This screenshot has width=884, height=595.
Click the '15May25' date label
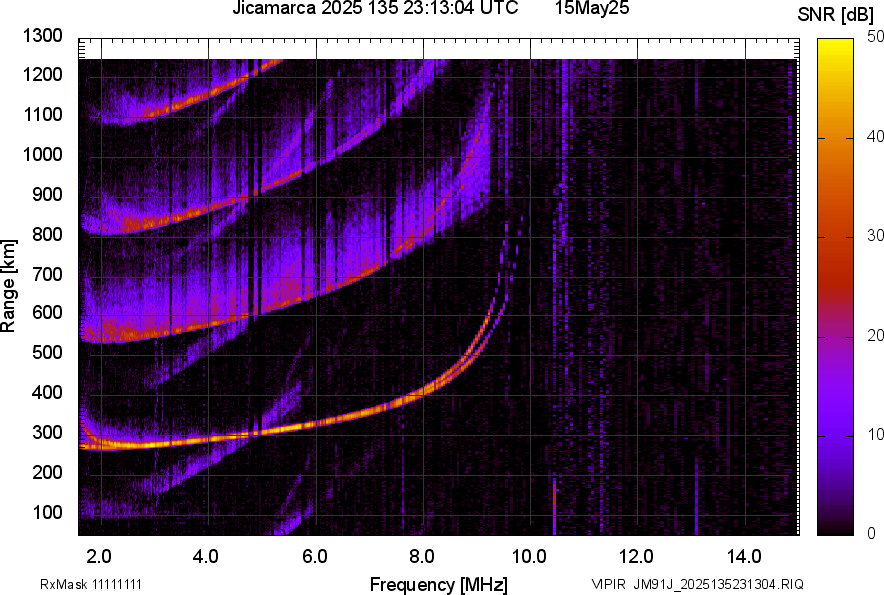[x=592, y=8]
